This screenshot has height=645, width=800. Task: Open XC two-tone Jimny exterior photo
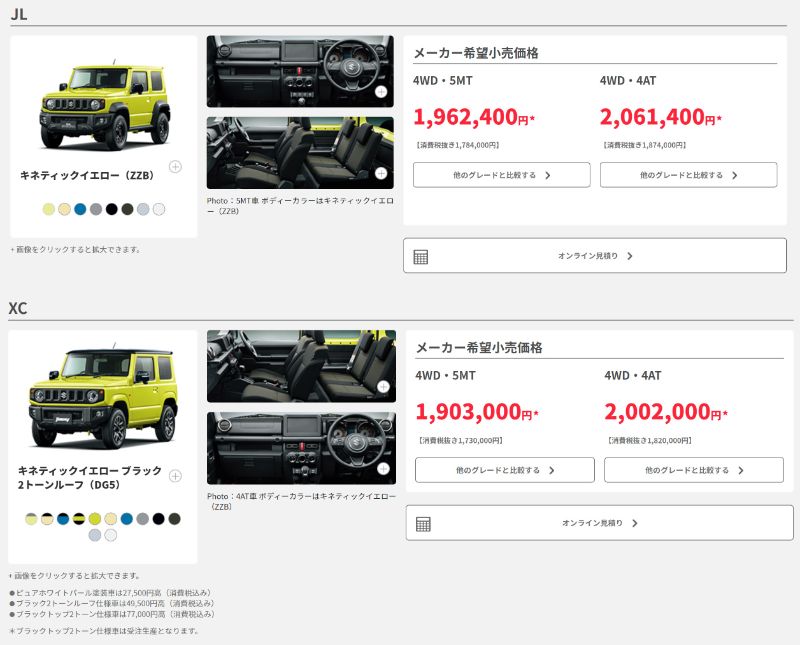(104, 398)
